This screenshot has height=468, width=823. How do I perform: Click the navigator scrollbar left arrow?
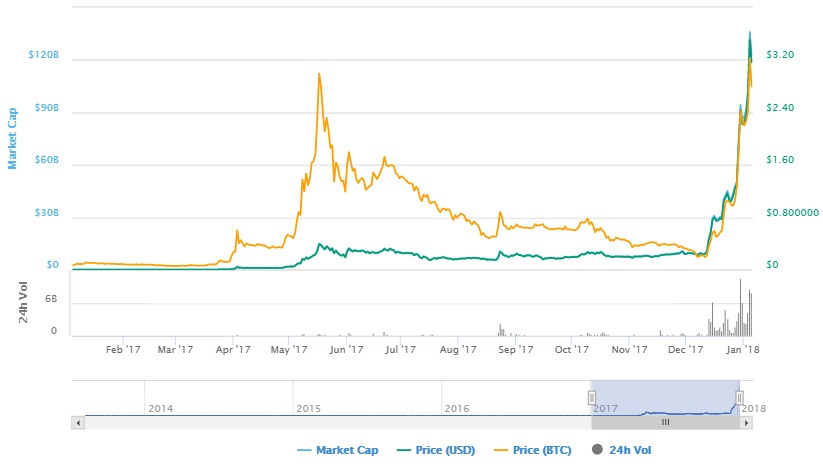click(x=78, y=423)
